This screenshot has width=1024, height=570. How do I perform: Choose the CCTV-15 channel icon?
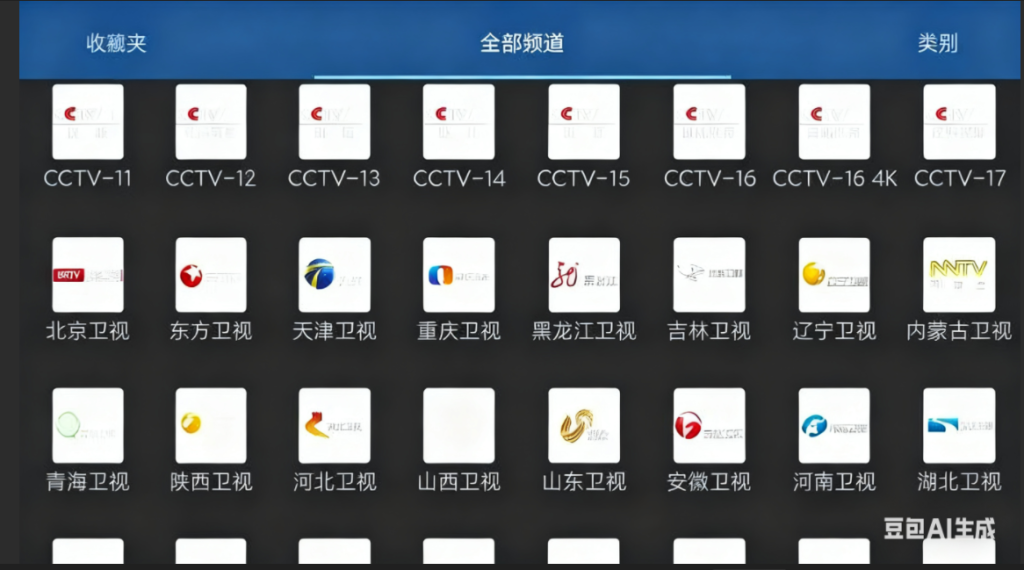point(584,121)
